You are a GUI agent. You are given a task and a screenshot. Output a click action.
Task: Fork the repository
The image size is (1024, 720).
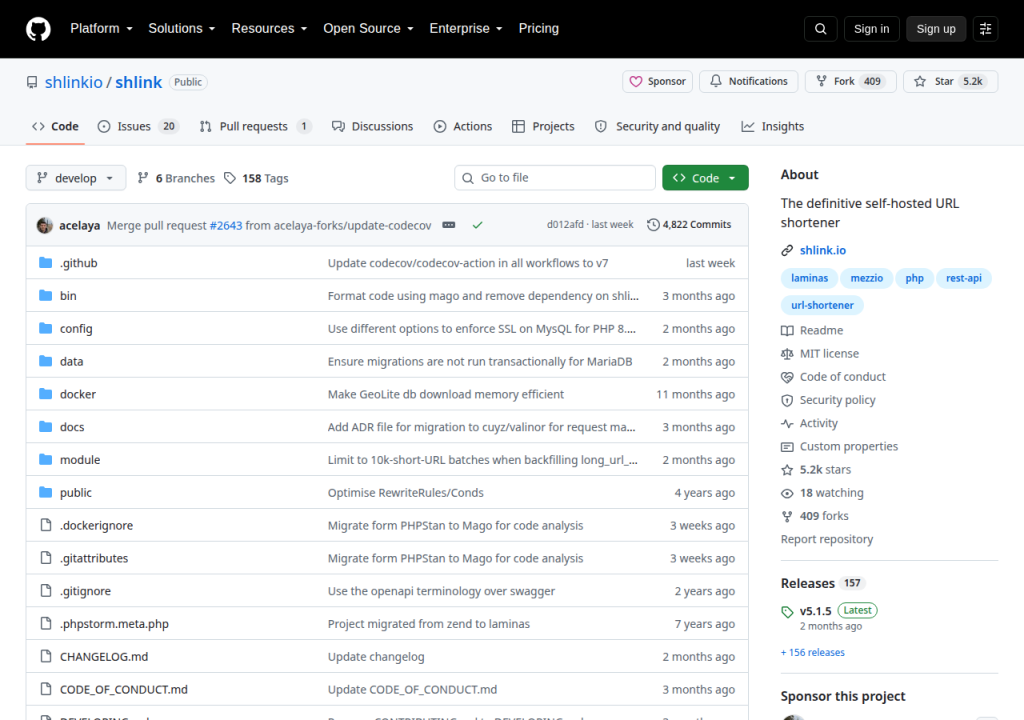click(850, 82)
